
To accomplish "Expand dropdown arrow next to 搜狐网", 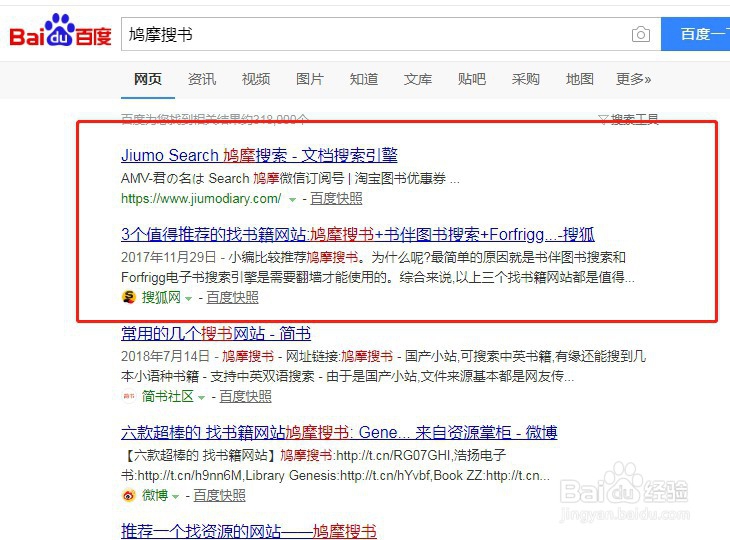I will [189, 298].
